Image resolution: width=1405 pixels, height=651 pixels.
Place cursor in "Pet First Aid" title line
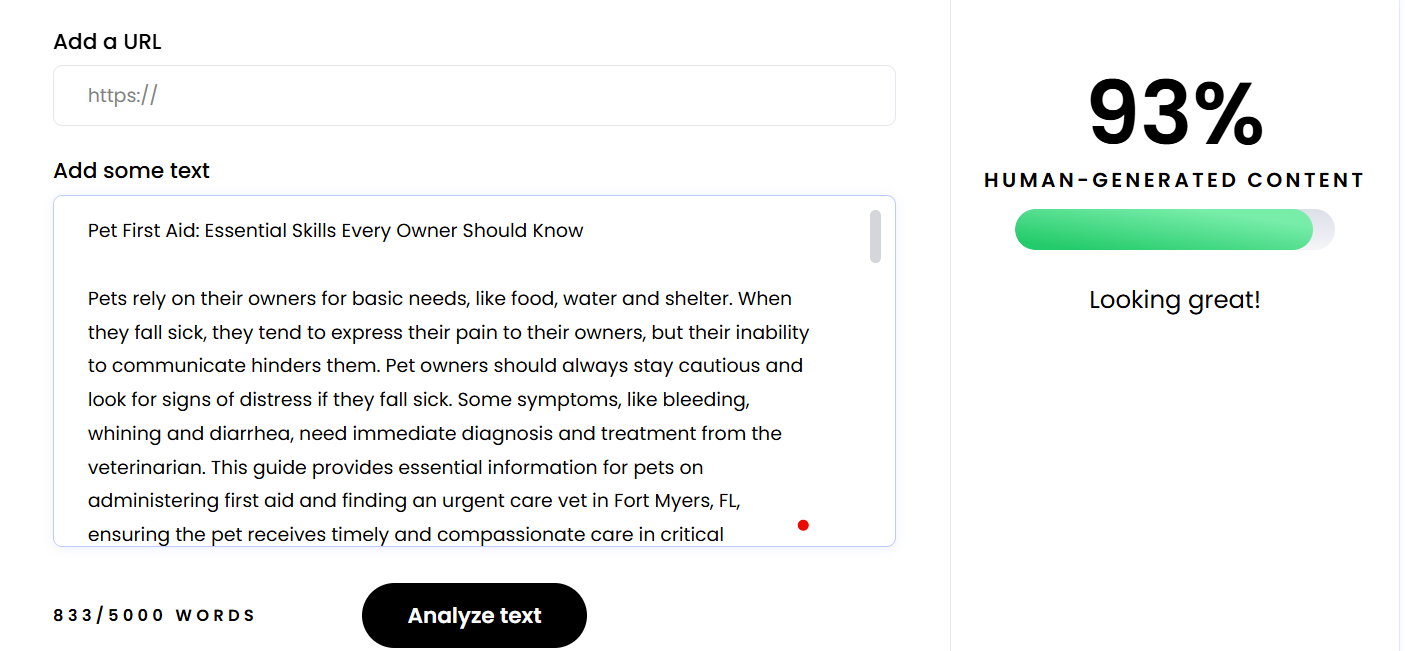point(335,231)
